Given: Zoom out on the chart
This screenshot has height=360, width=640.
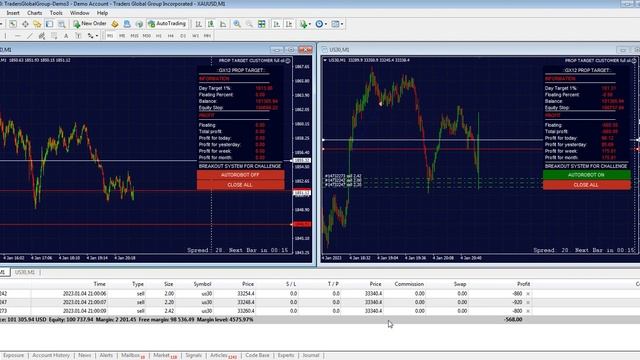Looking at the screenshot, I should (249, 24).
